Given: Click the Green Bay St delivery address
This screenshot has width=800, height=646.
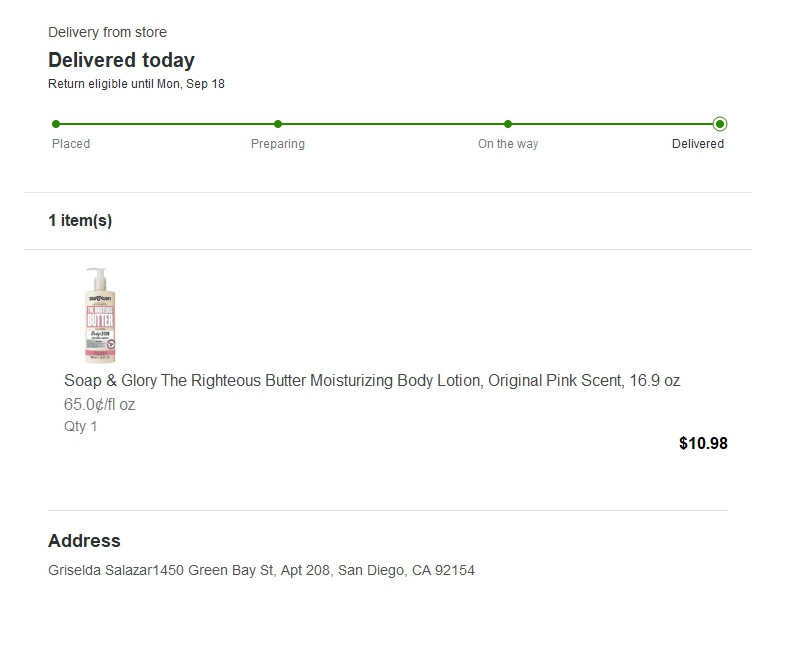Looking at the screenshot, I should pos(261,571).
